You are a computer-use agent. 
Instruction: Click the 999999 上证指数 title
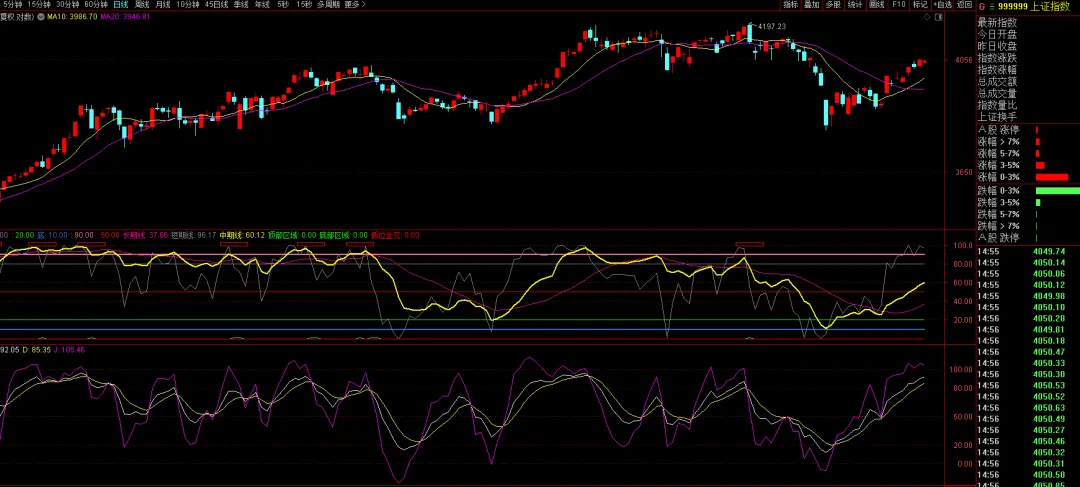[x=1033, y=6]
